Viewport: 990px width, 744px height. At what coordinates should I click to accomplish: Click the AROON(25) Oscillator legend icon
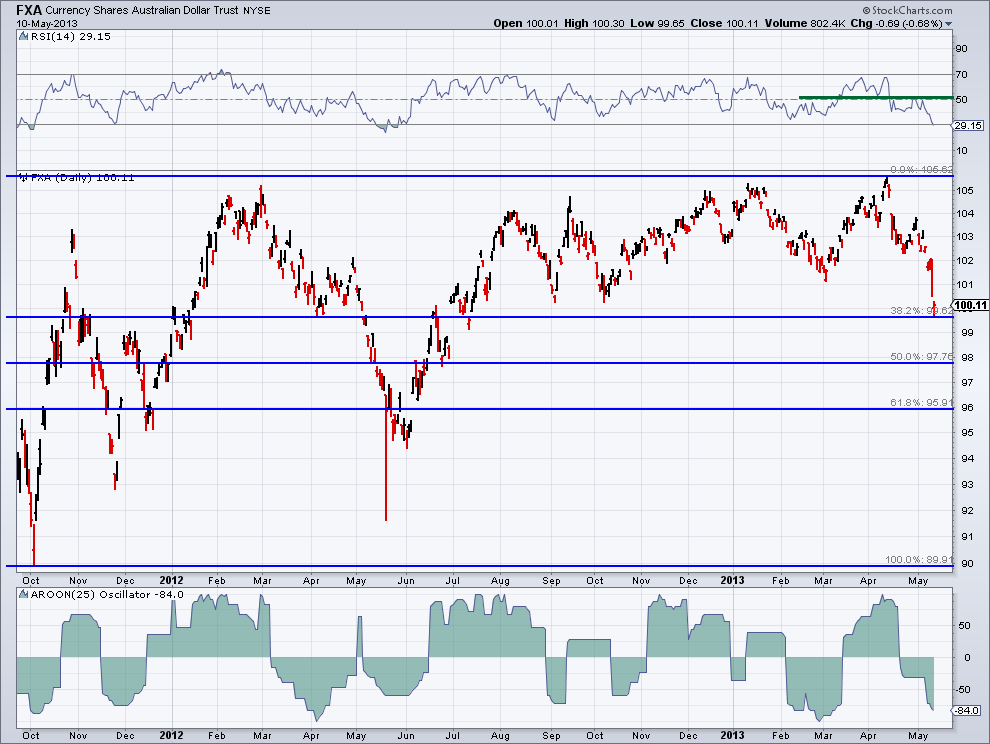(x=22, y=597)
